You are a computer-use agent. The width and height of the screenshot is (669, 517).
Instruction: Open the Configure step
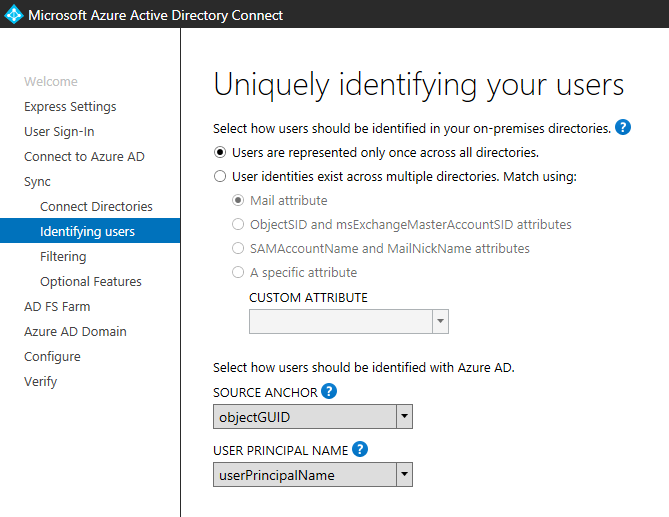pyautogui.click(x=52, y=357)
